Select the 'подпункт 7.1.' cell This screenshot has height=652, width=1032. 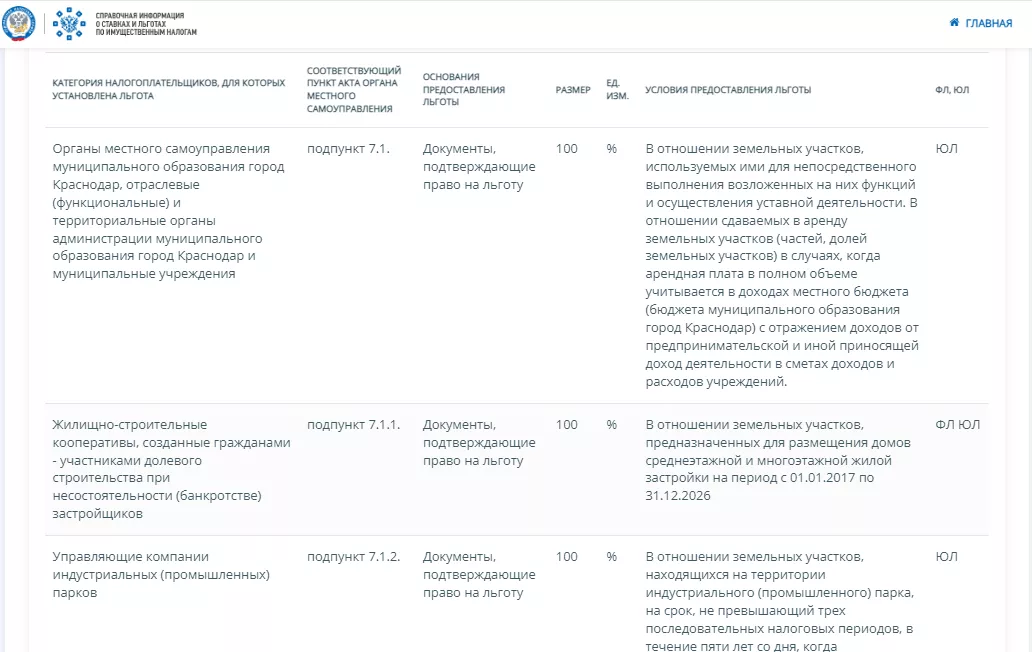pos(348,149)
